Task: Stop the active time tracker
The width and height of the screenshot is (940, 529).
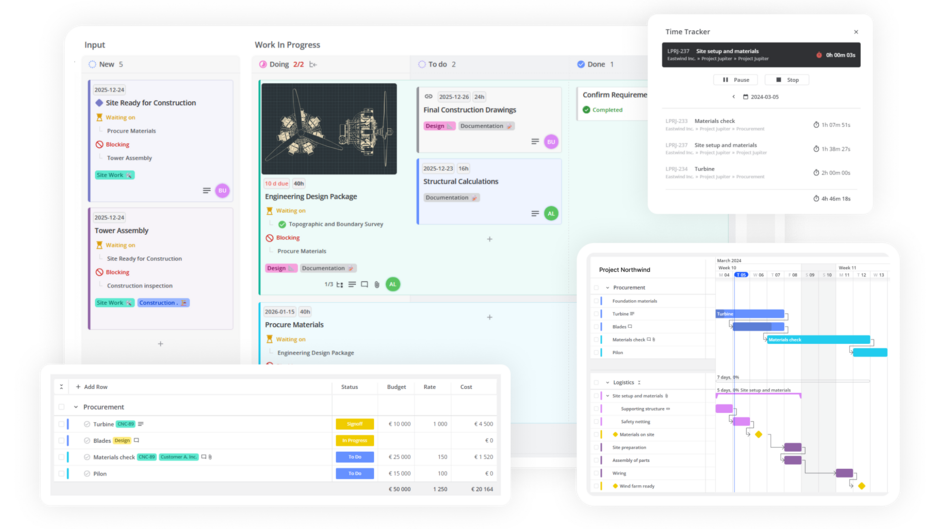Action: (x=787, y=80)
